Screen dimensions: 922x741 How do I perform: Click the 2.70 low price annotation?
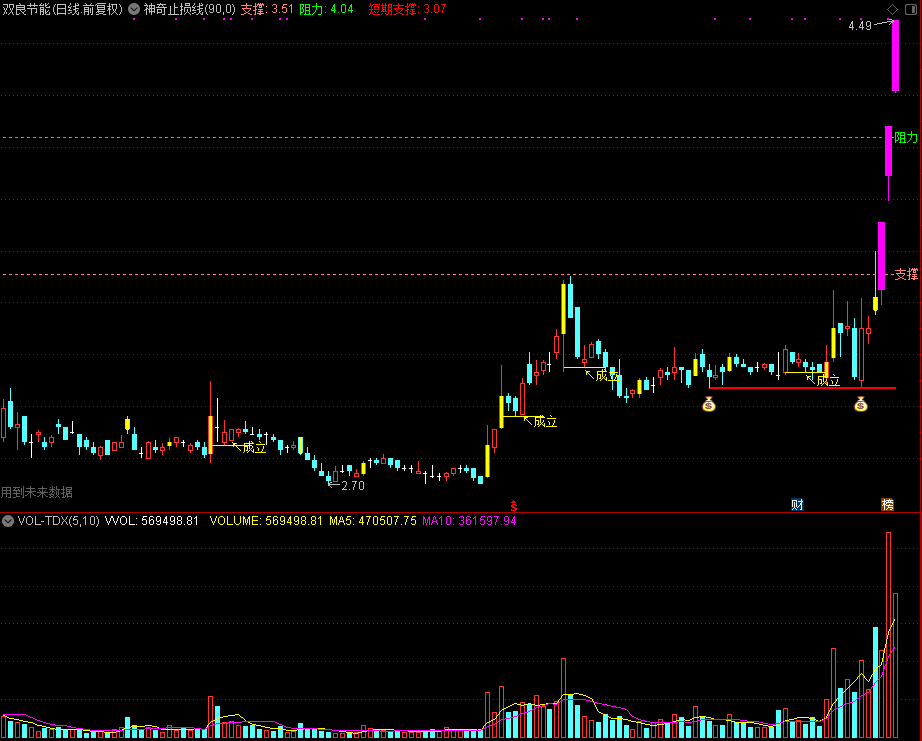(353, 486)
